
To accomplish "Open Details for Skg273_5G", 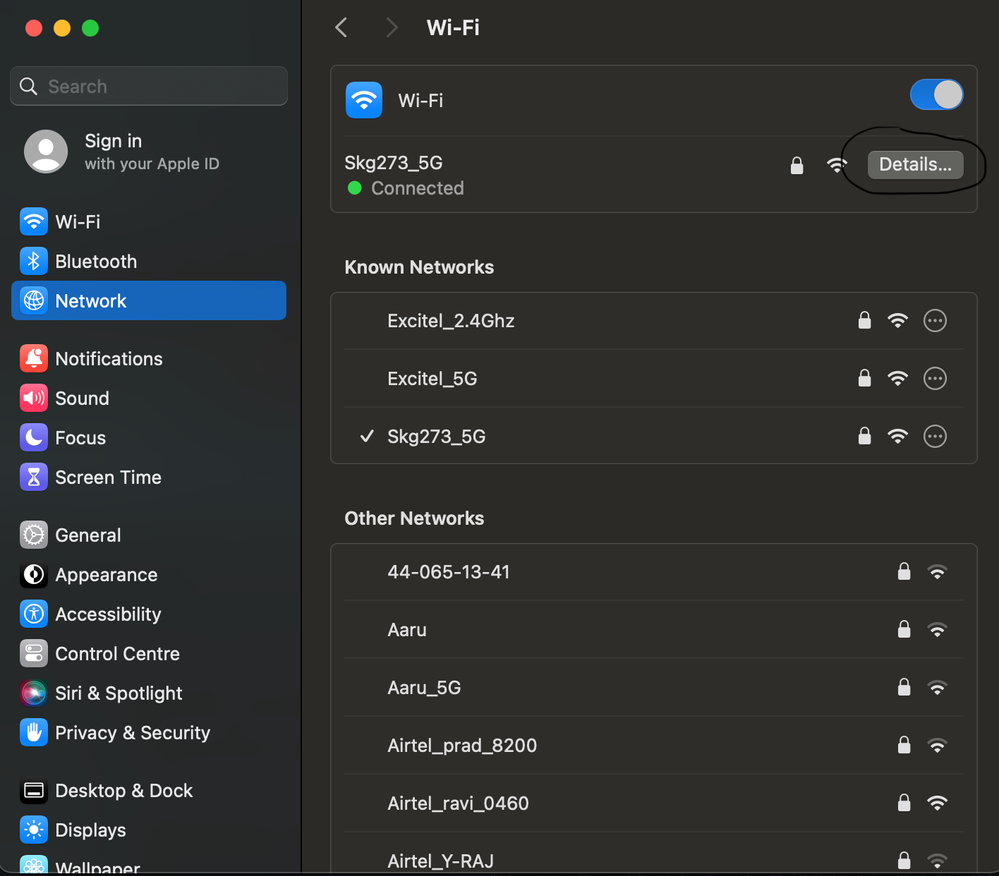I will (x=915, y=164).
